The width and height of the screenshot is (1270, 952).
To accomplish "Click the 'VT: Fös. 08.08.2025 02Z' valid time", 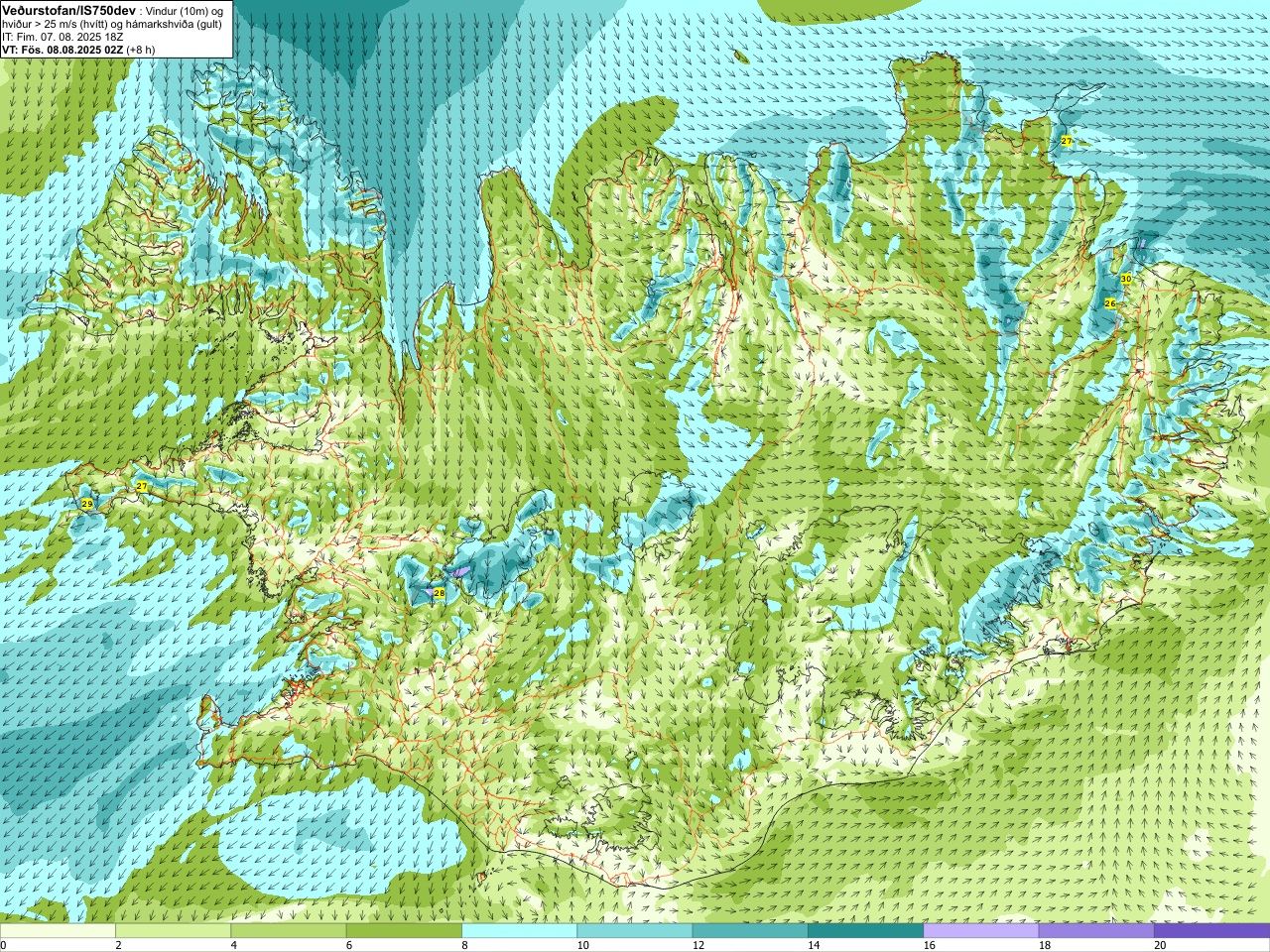I will pos(63,50).
